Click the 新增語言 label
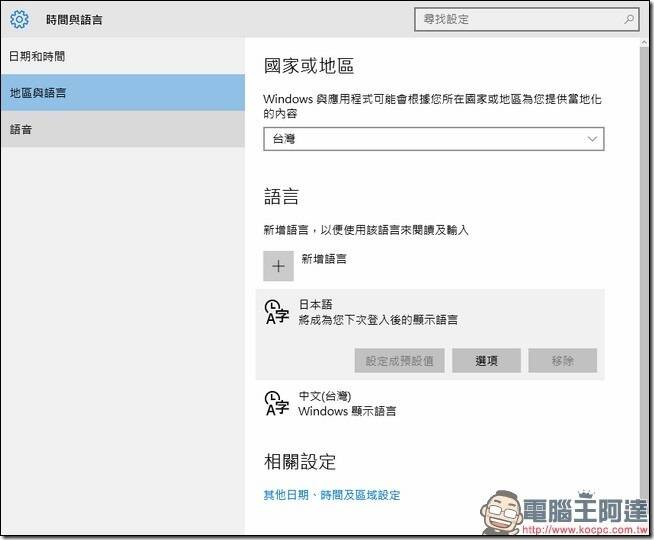This screenshot has height=540, width=654. click(x=324, y=259)
